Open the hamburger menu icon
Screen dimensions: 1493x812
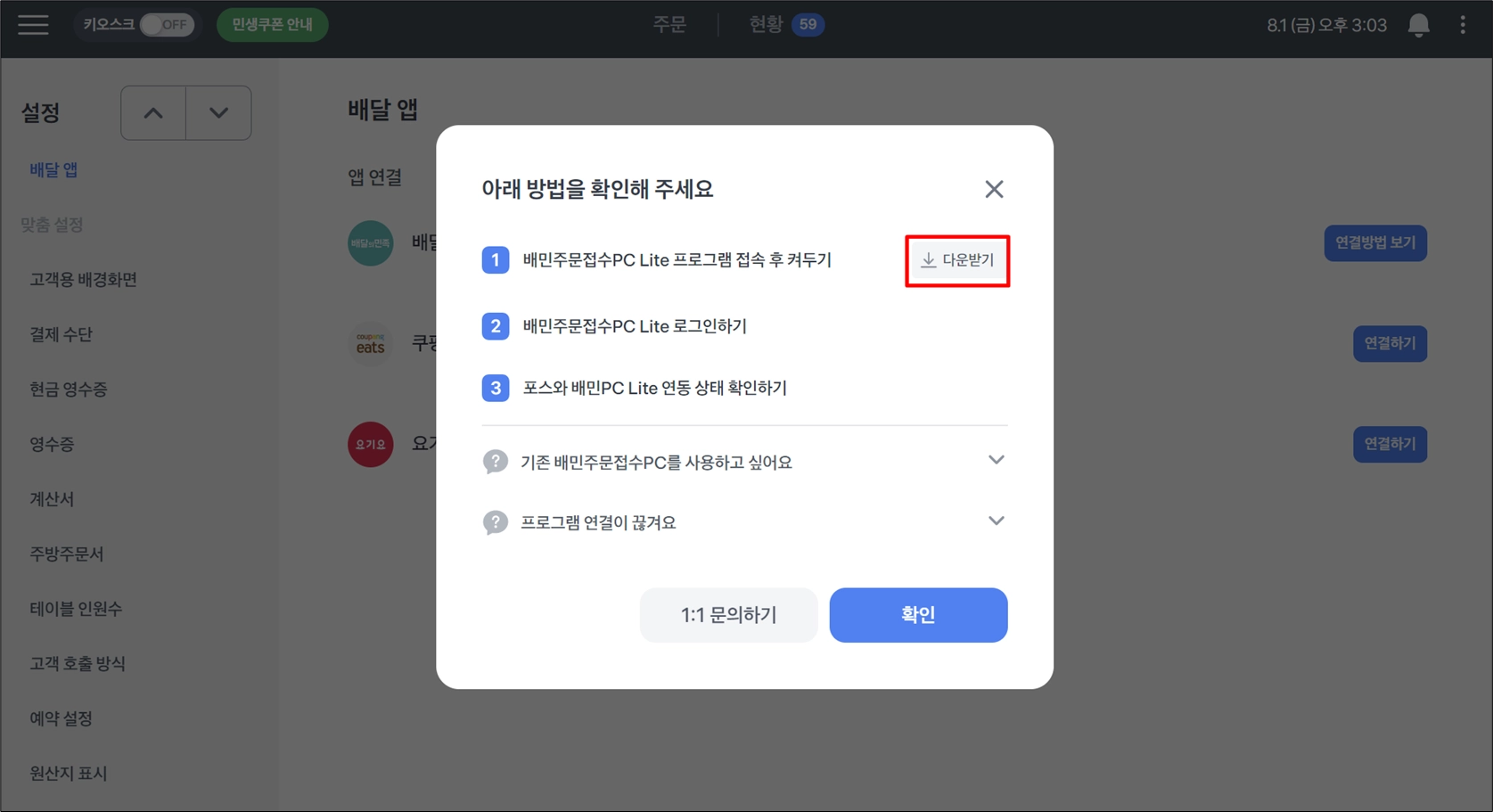click(x=33, y=25)
